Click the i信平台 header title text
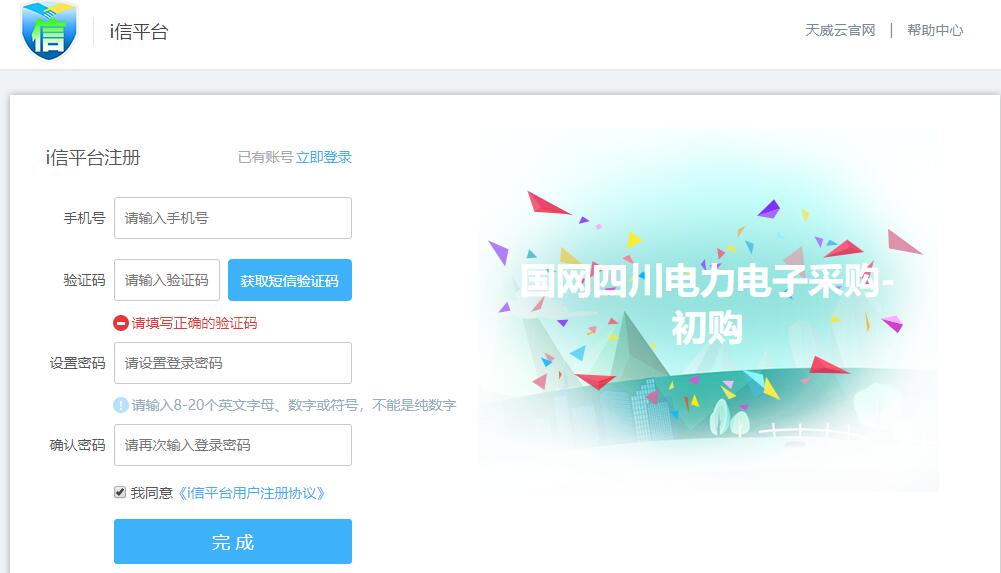This screenshot has height=573, width=1001. (139, 31)
